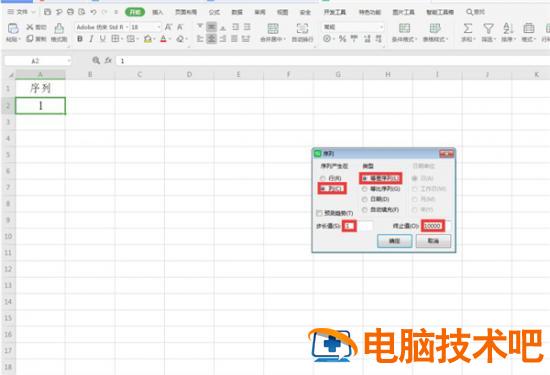Click the AutoSum sigma icon
The width and height of the screenshot is (550, 375).
tap(467, 28)
